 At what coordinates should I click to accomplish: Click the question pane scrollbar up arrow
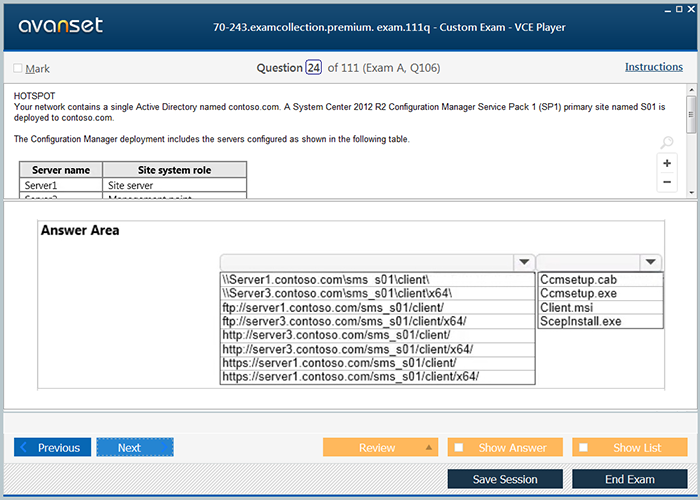click(x=691, y=90)
